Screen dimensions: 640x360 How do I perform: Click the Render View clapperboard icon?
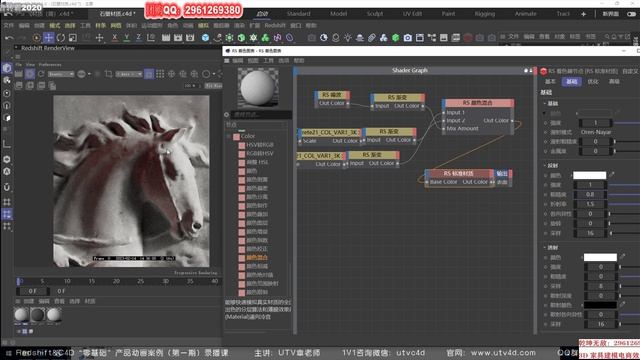166,38
